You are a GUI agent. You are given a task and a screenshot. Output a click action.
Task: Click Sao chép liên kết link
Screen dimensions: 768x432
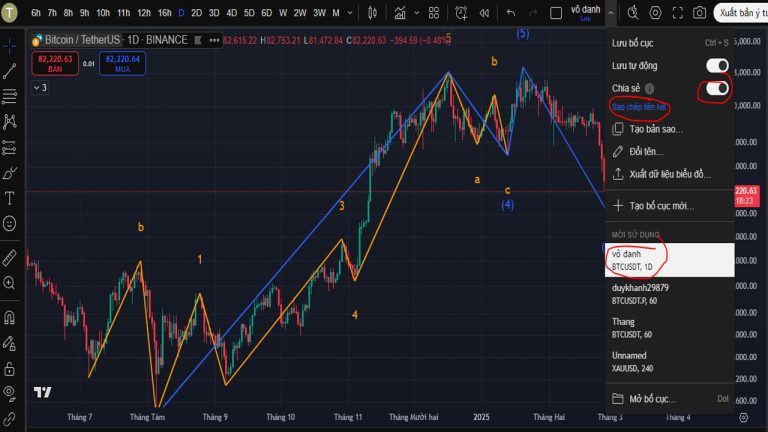click(x=639, y=107)
